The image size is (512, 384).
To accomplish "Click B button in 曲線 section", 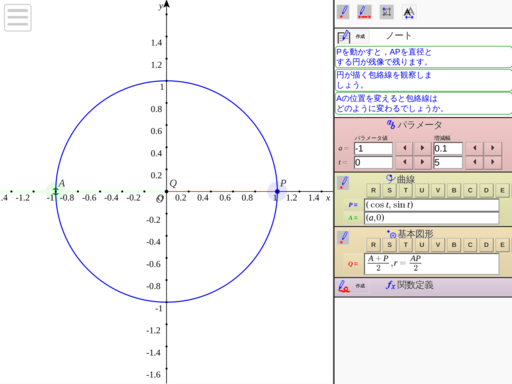I will [x=454, y=190].
